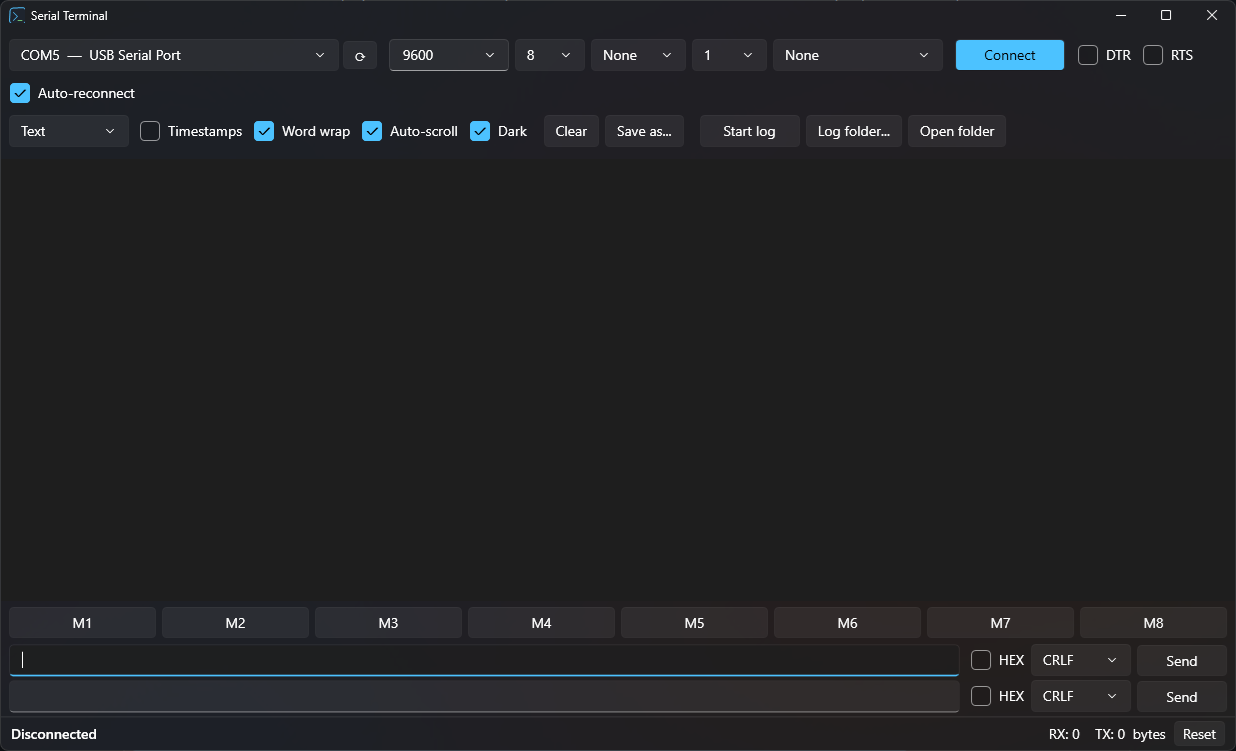Open the 9600 baud rate dropdown
Image resolution: width=1236 pixels, height=751 pixels.
point(449,55)
